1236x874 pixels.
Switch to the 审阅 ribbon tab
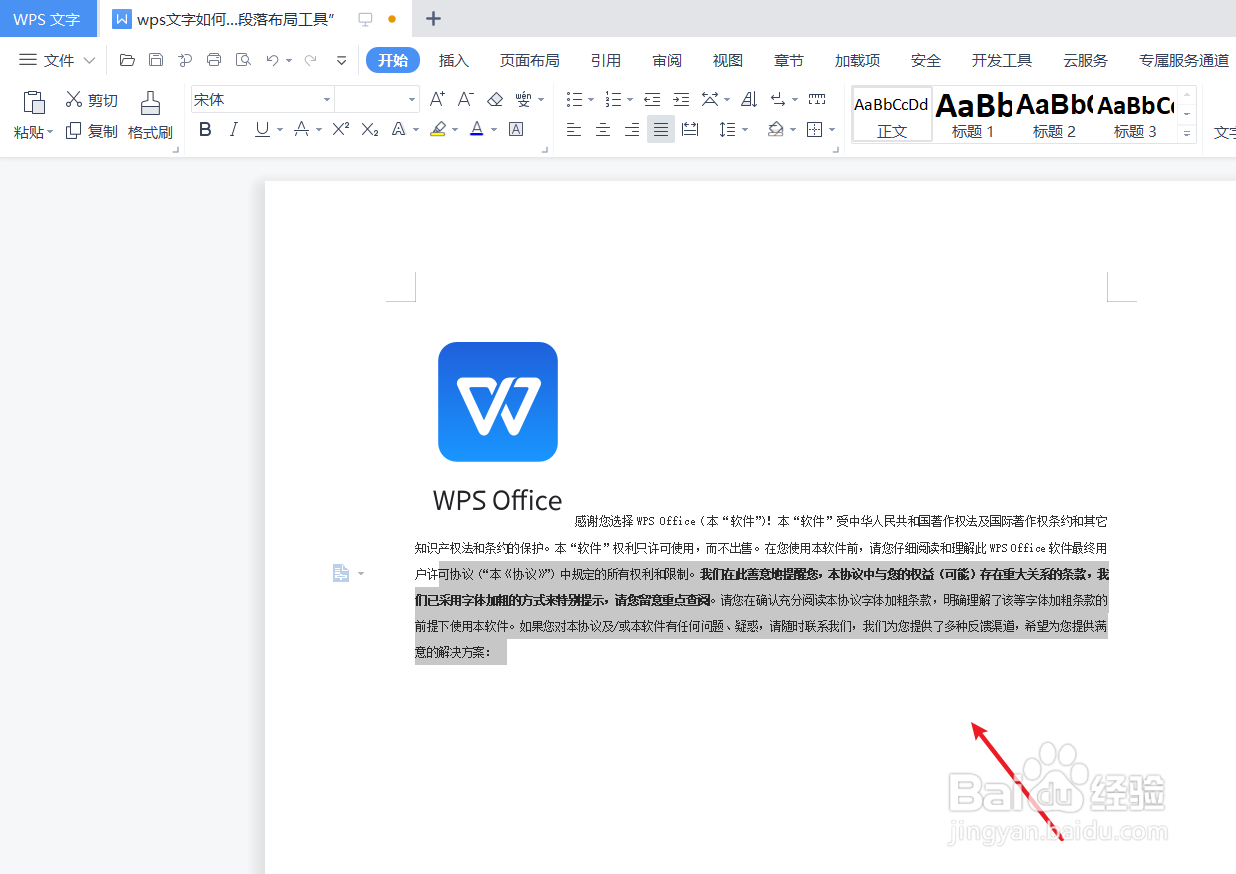click(x=667, y=60)
